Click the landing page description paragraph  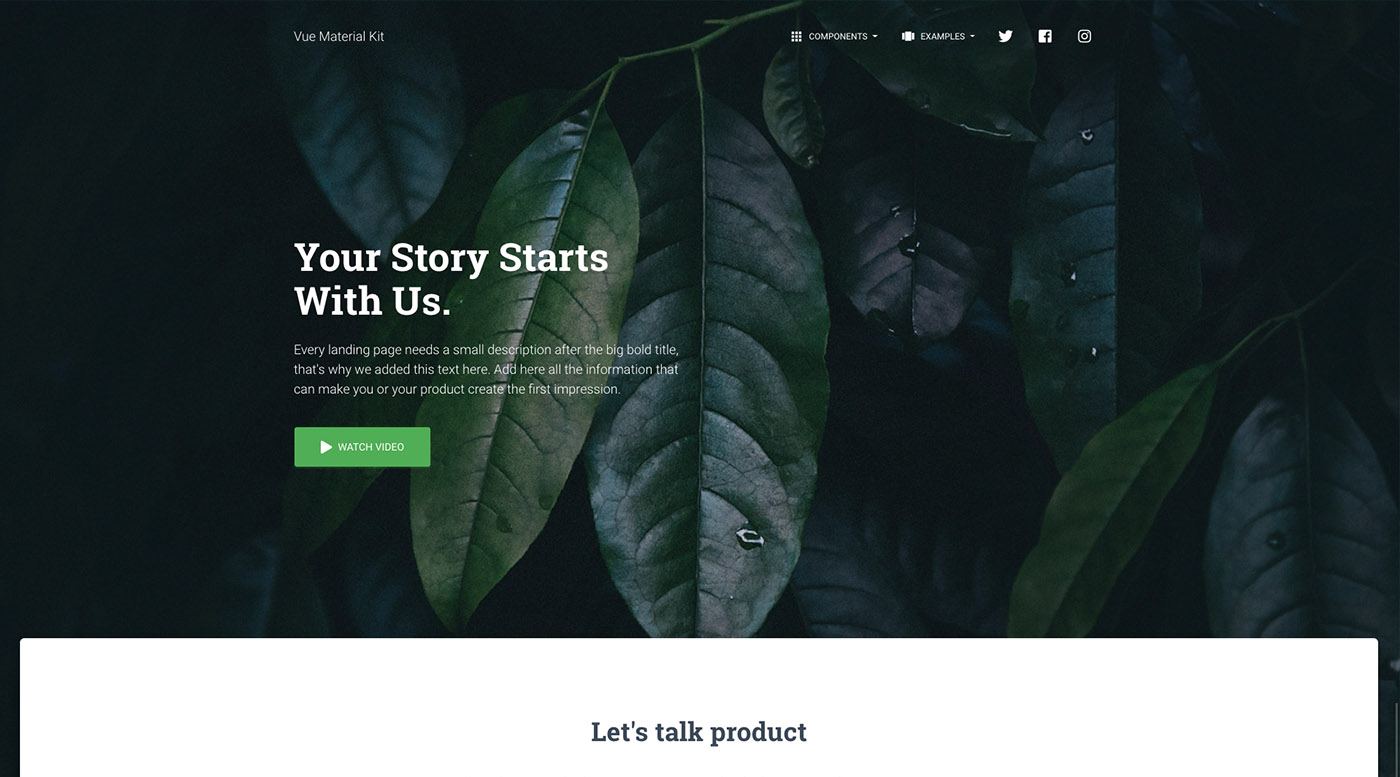[487, 369]
